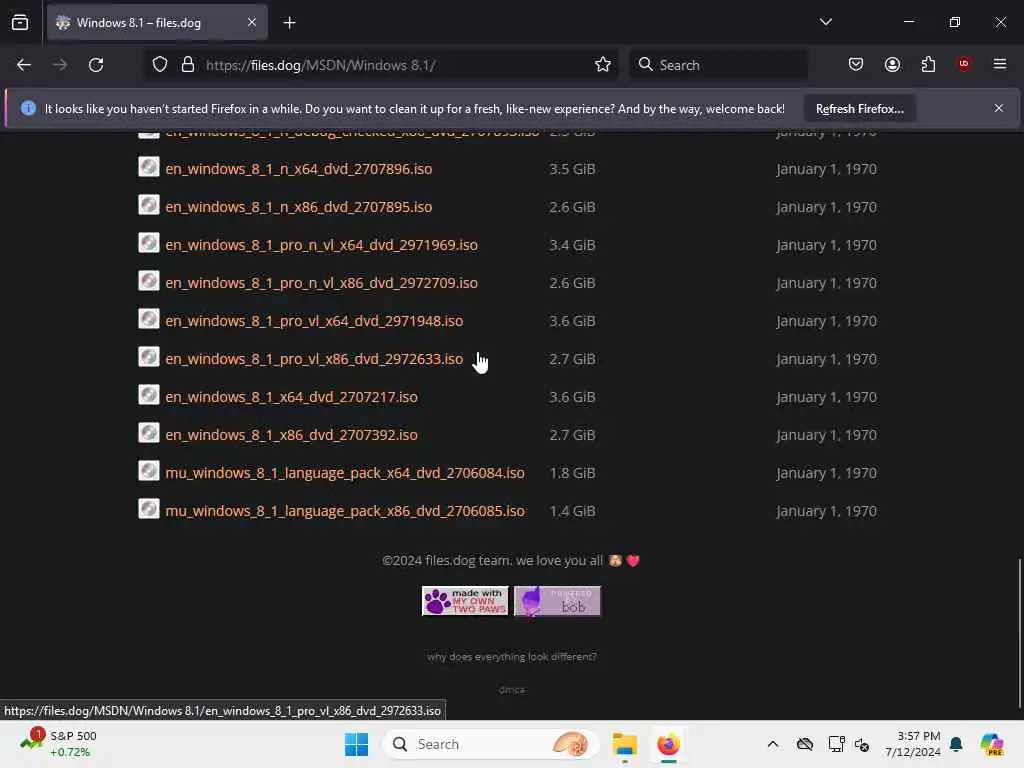Bookmark this page with the star icon
Image resolution: width=1024 pixels, height=768 pixels.
[603, 65]
